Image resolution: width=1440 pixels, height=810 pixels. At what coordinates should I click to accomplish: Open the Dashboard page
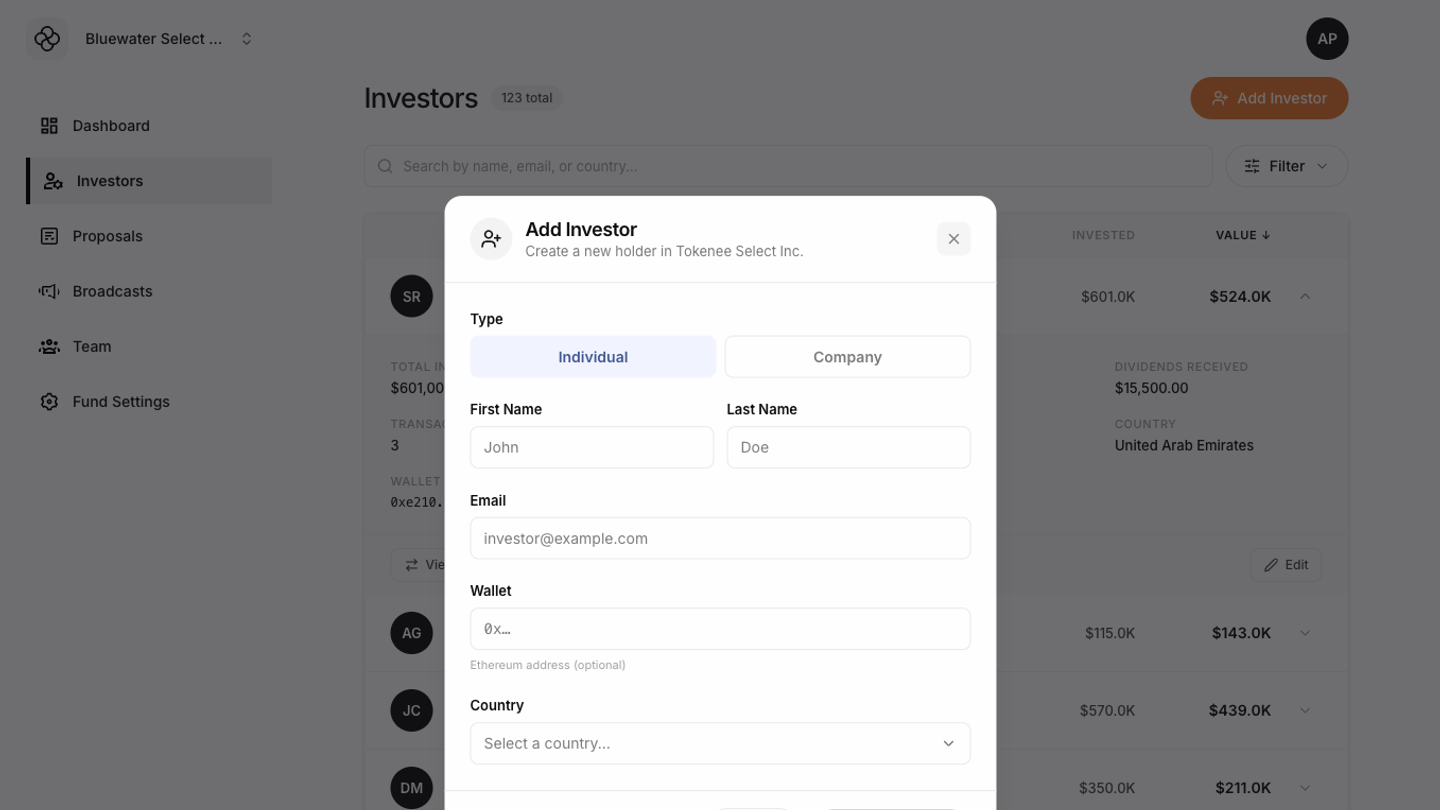tap(111, 126)
